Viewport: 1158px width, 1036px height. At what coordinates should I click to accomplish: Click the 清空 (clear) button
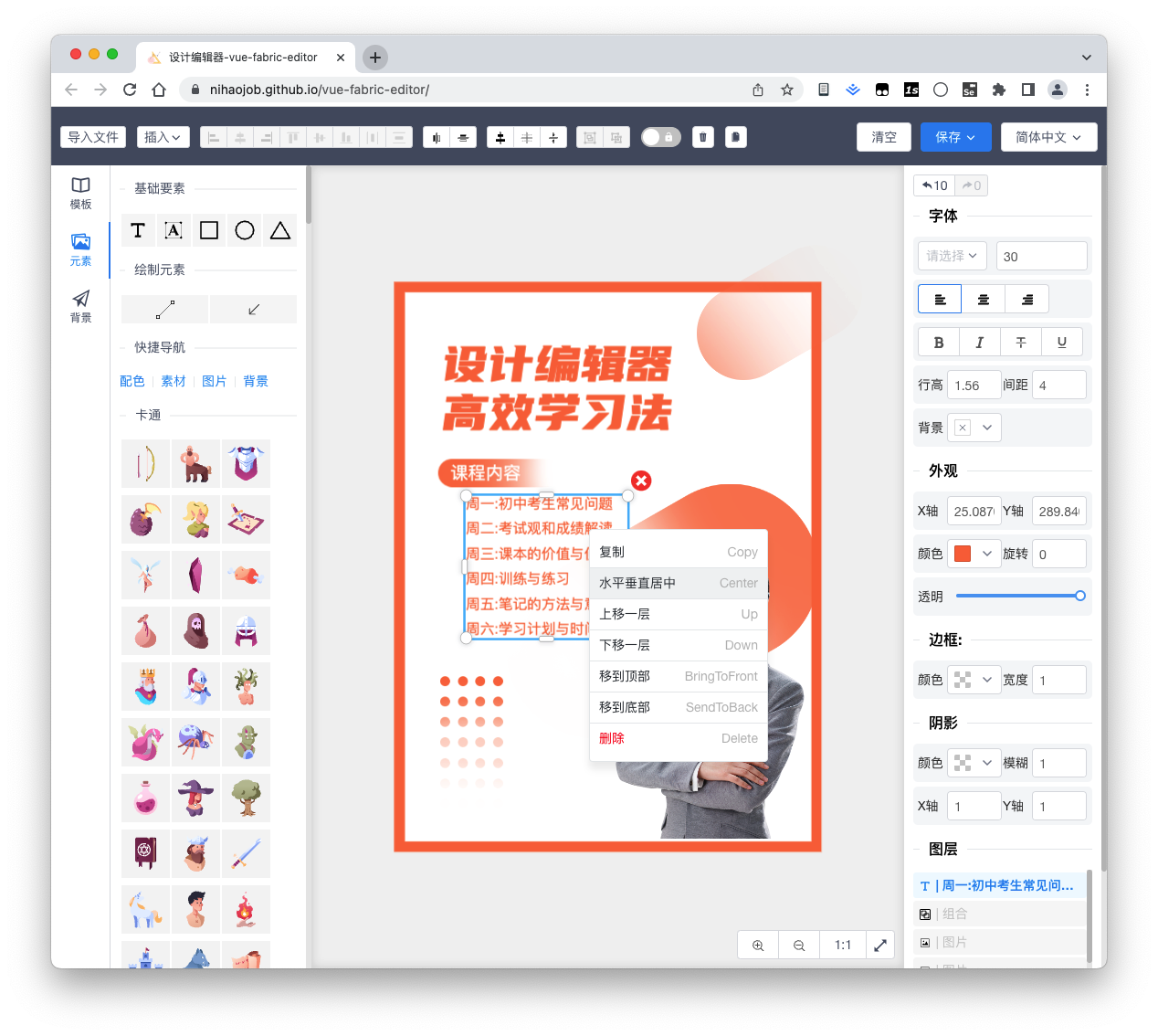[x=883, y=136]
